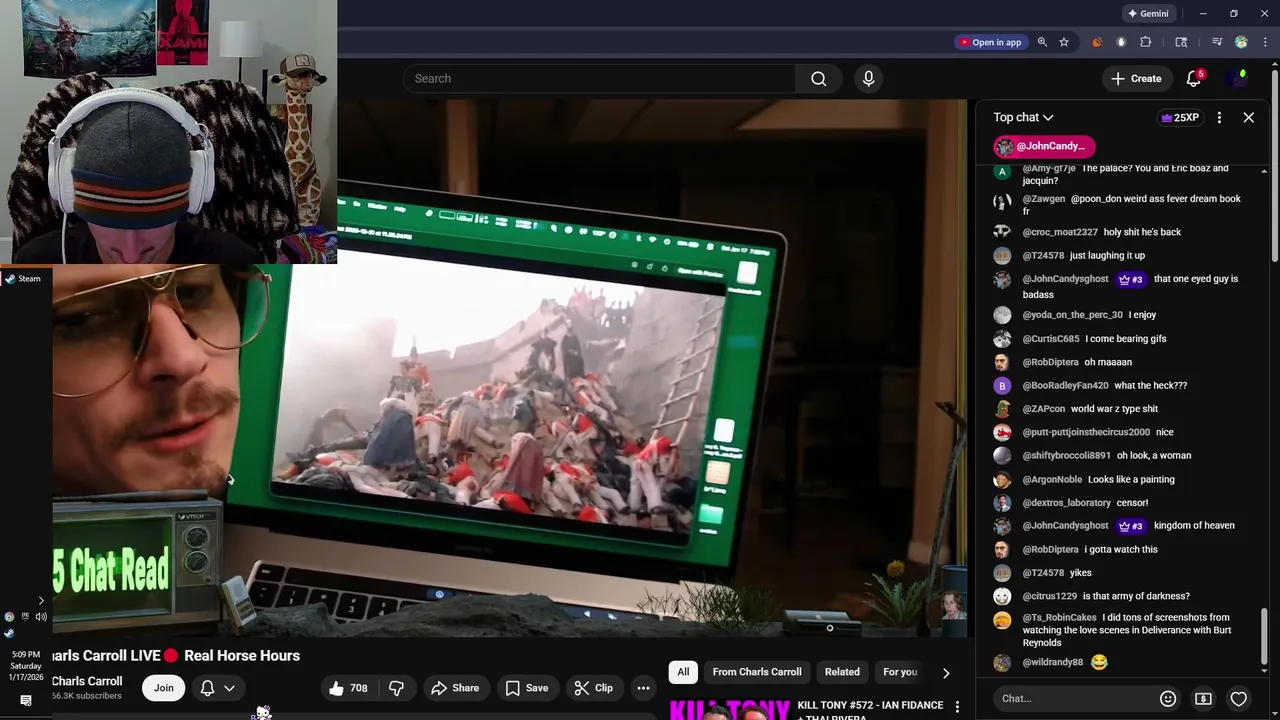Select the Related chip
Viewport: 1280px width, 720px height.
(842, 672)
